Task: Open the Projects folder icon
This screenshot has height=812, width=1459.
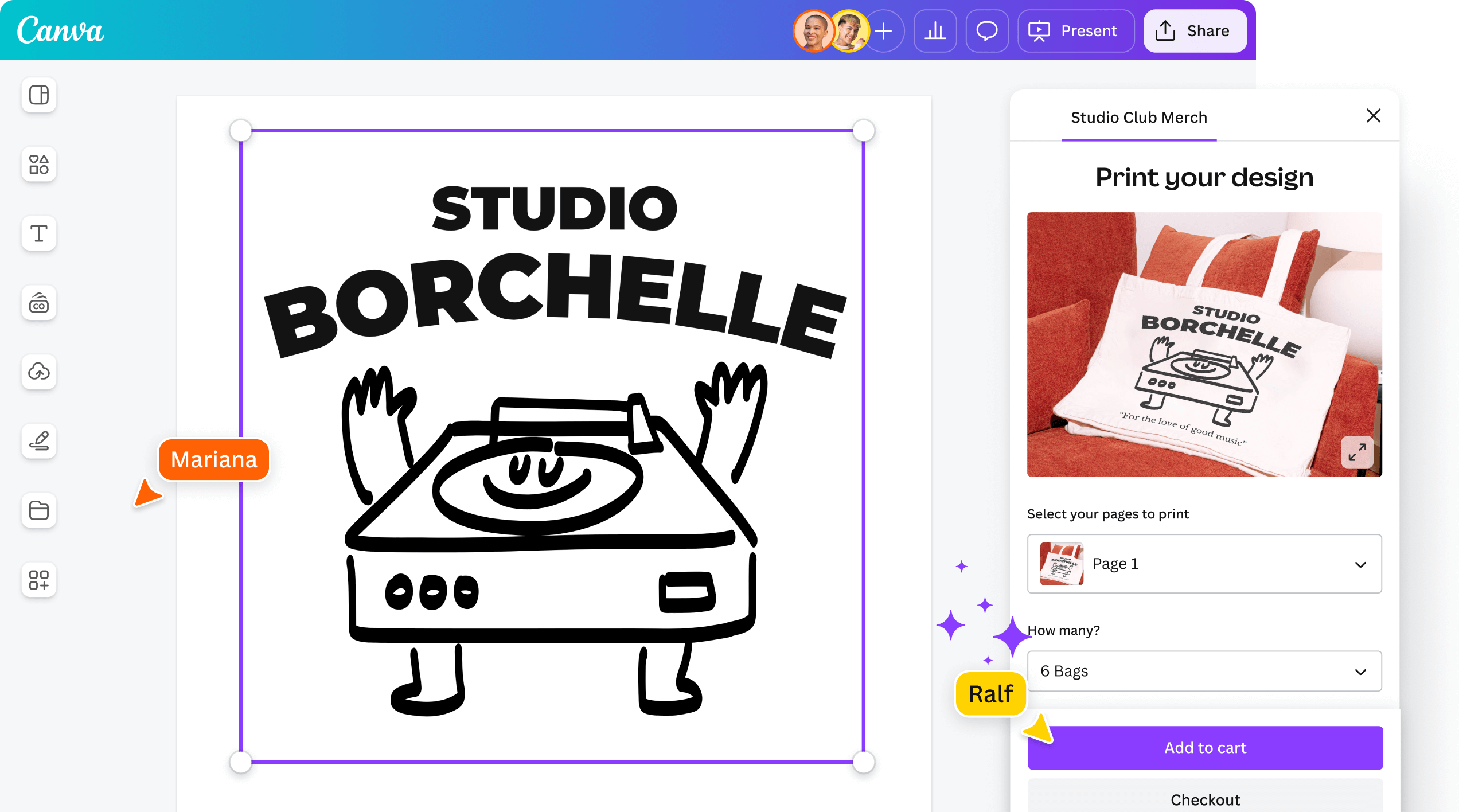Action: pos(39,510)
